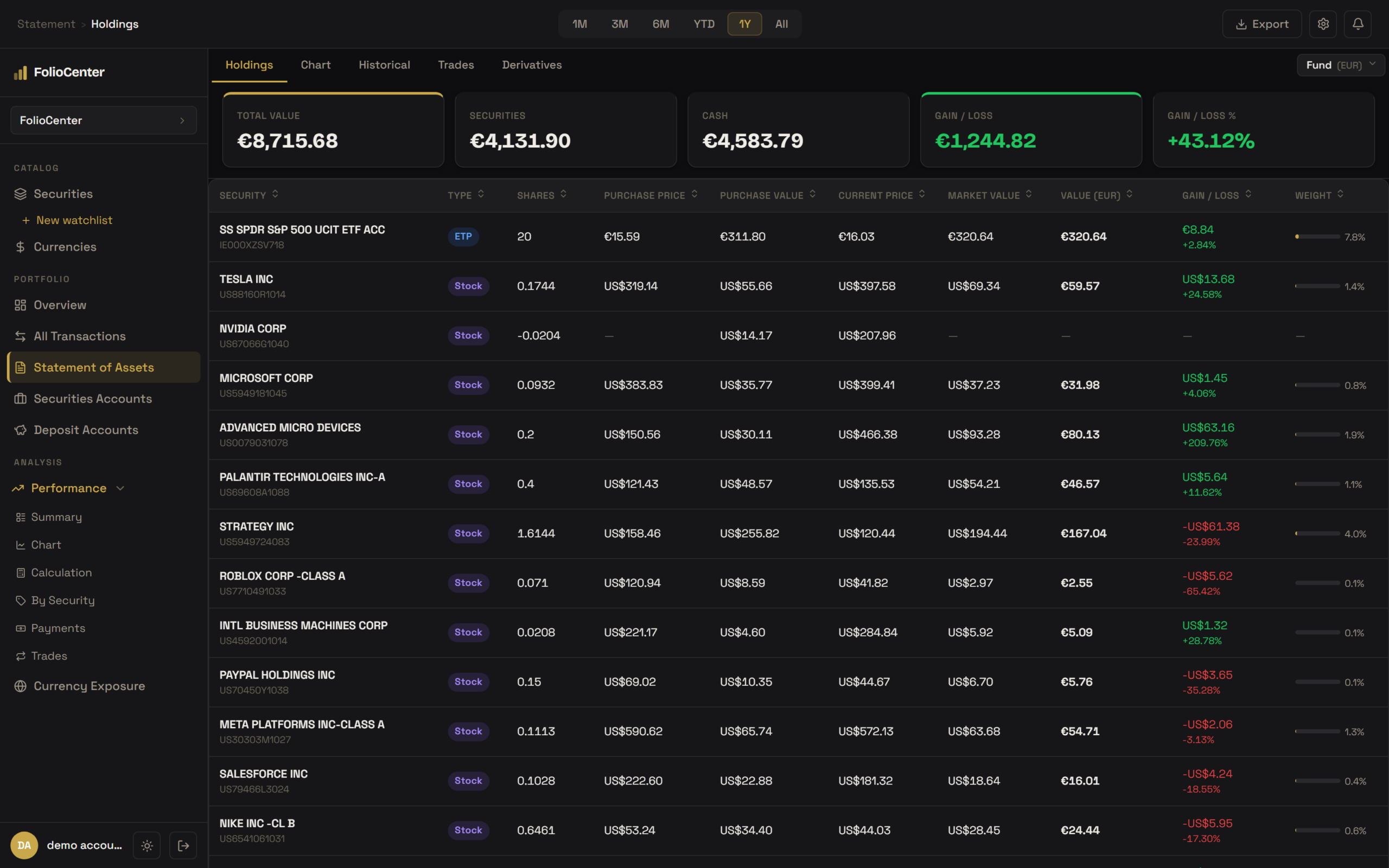Click the Gain / Loss summary card
Image resolution: width=1389 pixels, height=868 pixels.
[x=1031, y=130]
